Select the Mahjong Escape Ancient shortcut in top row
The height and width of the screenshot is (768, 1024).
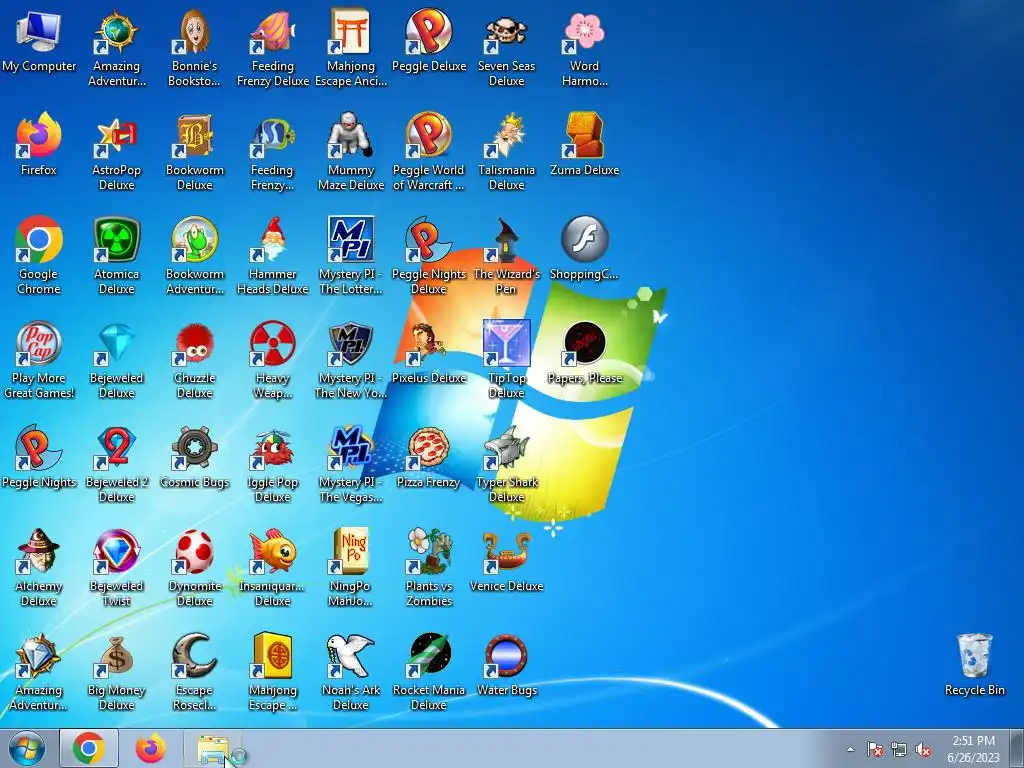coord(351,48)
